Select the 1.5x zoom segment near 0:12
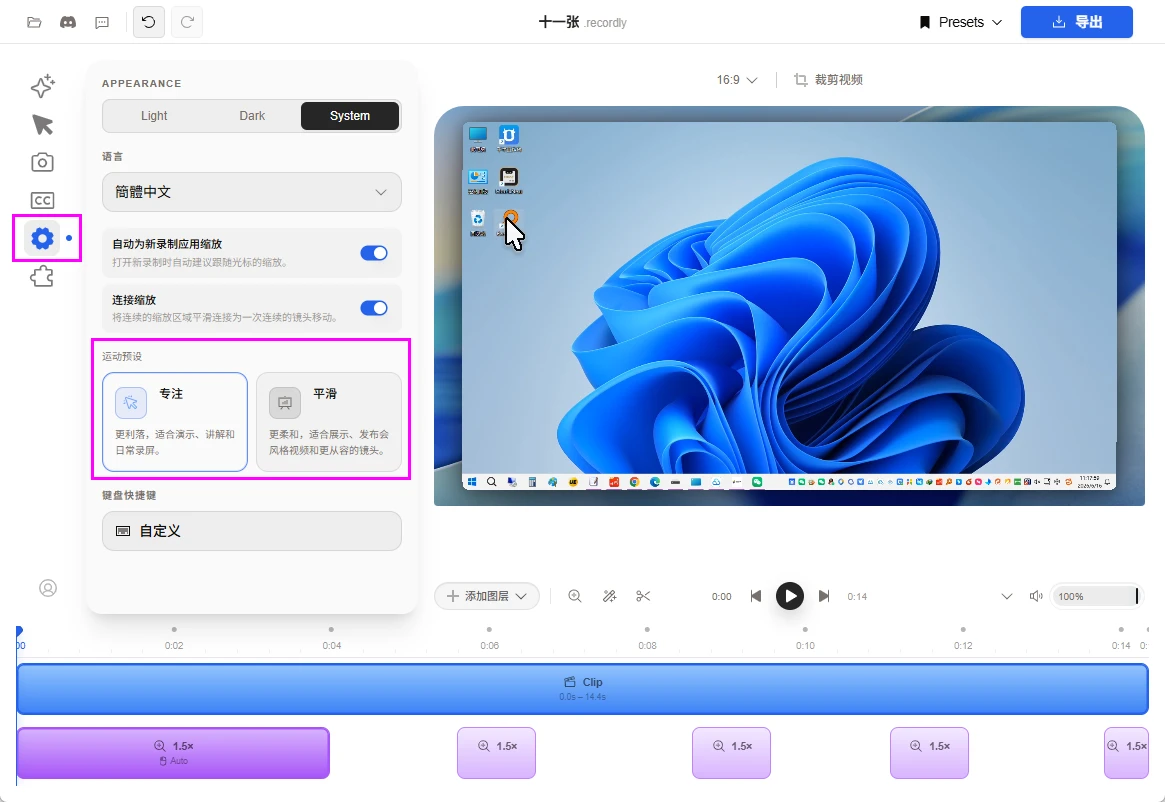 (x=929, y=753)
